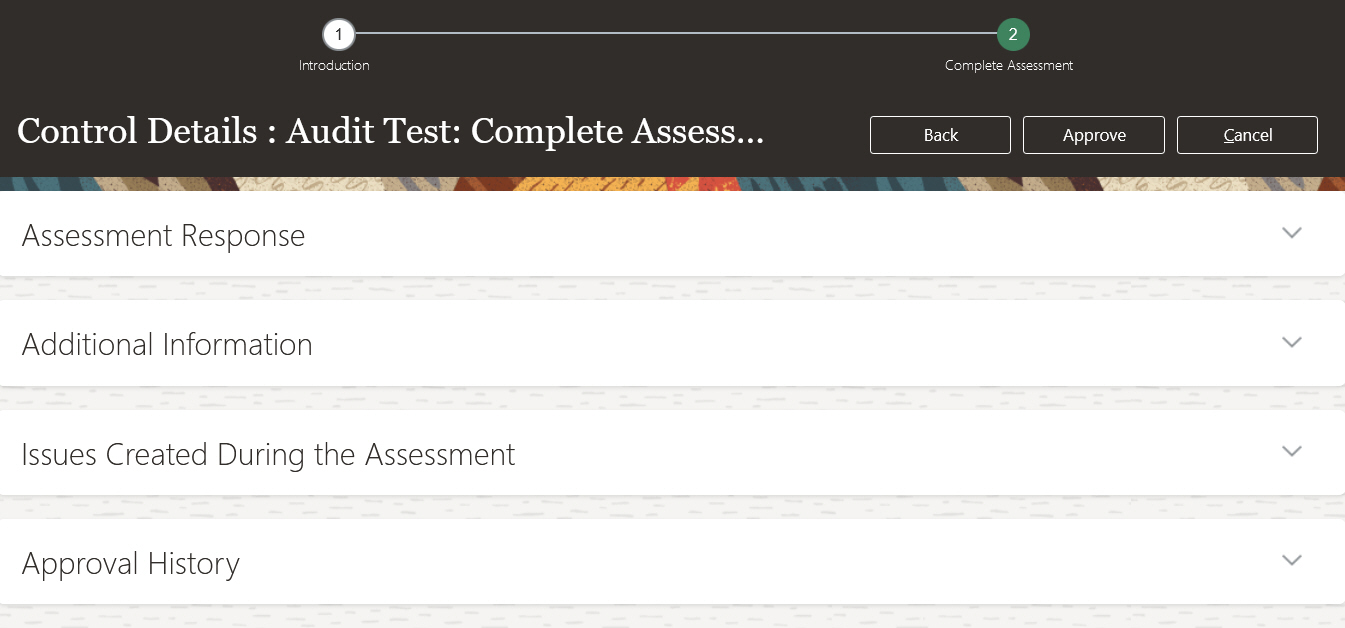Cancel the control assessment
The image size is (1345, 628).
(x=1247, y=135)
